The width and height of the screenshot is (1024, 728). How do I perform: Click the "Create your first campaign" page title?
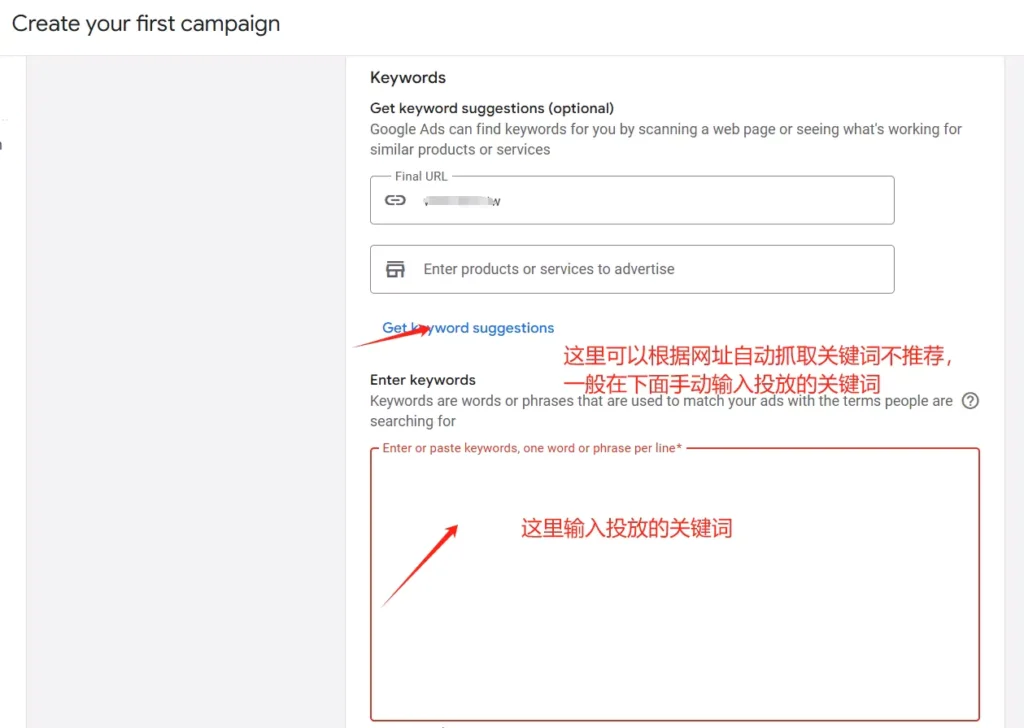(x=146, y=24)
